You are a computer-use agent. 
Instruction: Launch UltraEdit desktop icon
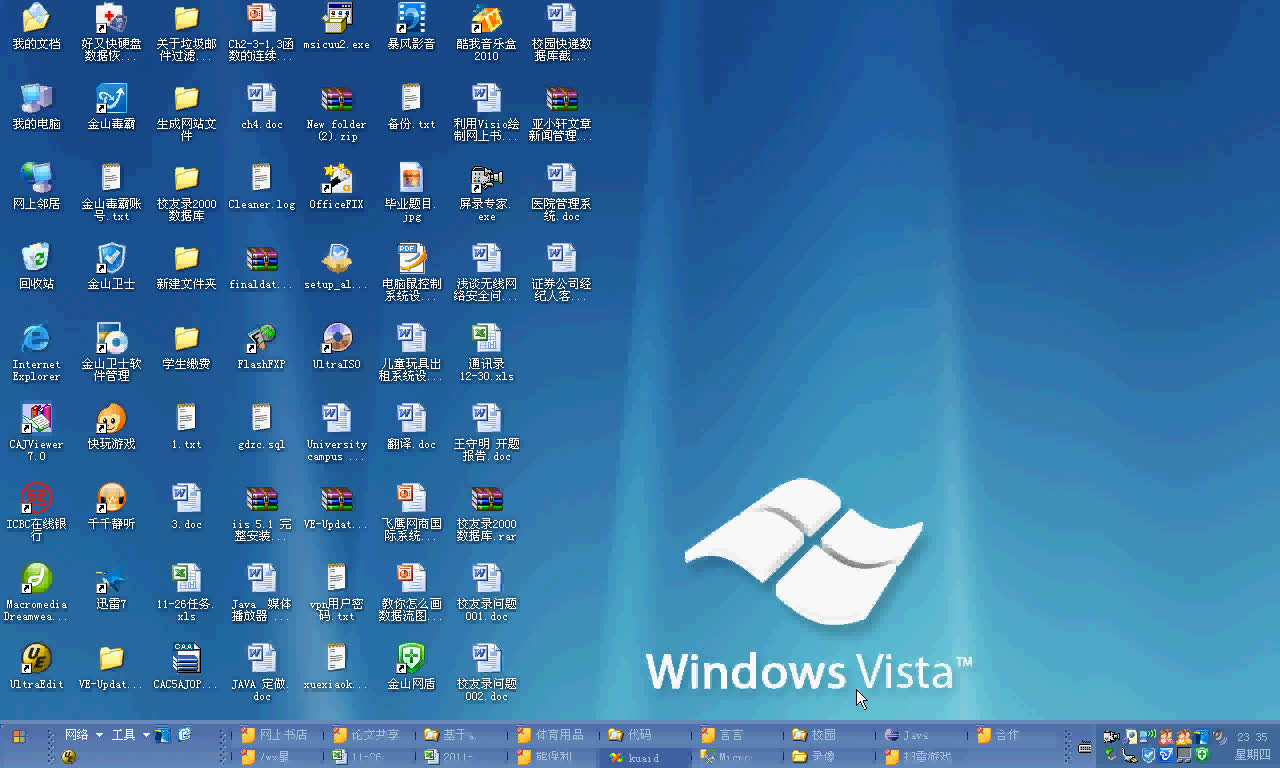[x=36, y=668]
